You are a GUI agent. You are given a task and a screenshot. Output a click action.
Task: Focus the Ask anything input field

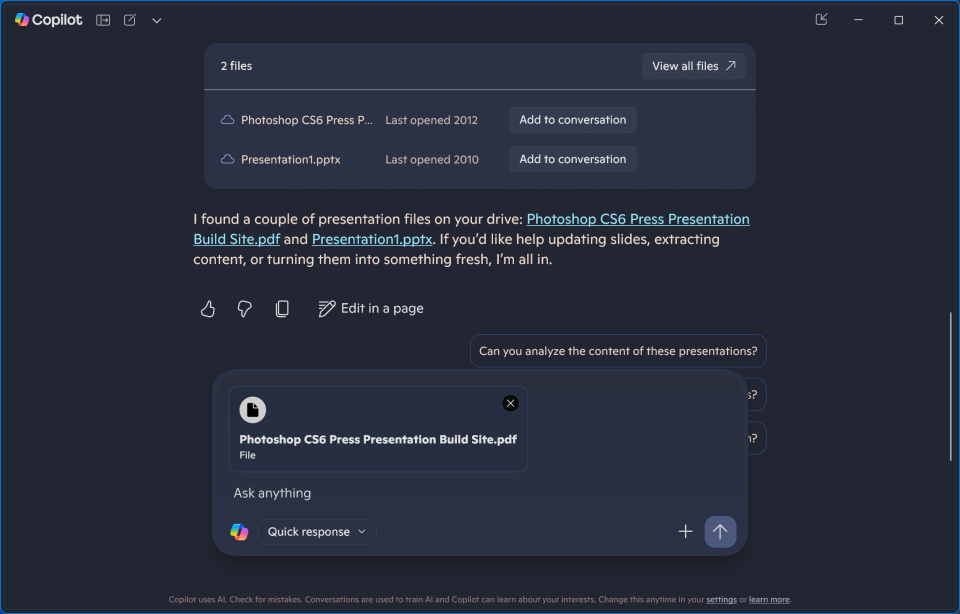point(479,493)
